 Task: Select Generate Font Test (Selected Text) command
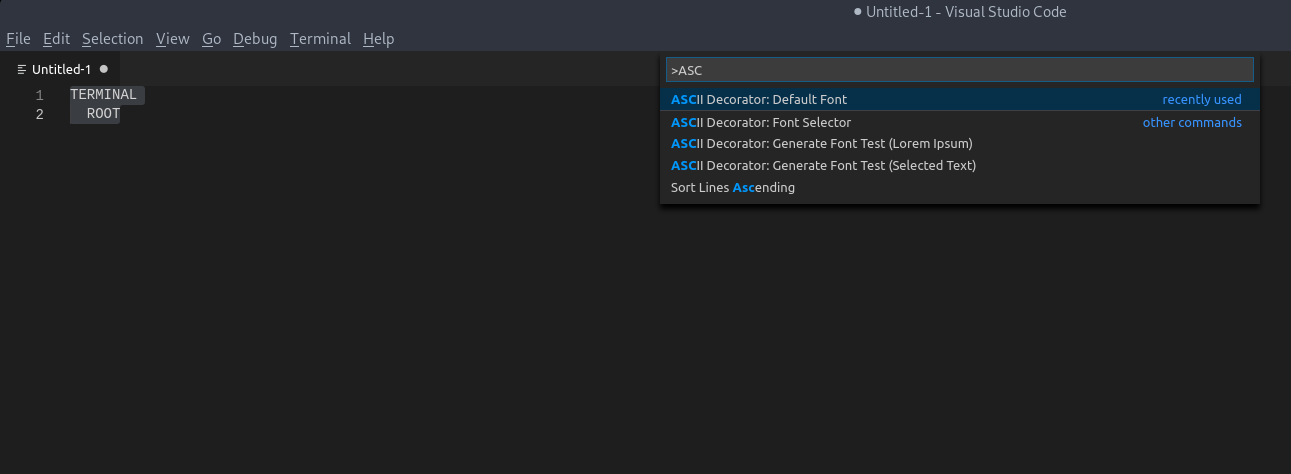point(960,165)
